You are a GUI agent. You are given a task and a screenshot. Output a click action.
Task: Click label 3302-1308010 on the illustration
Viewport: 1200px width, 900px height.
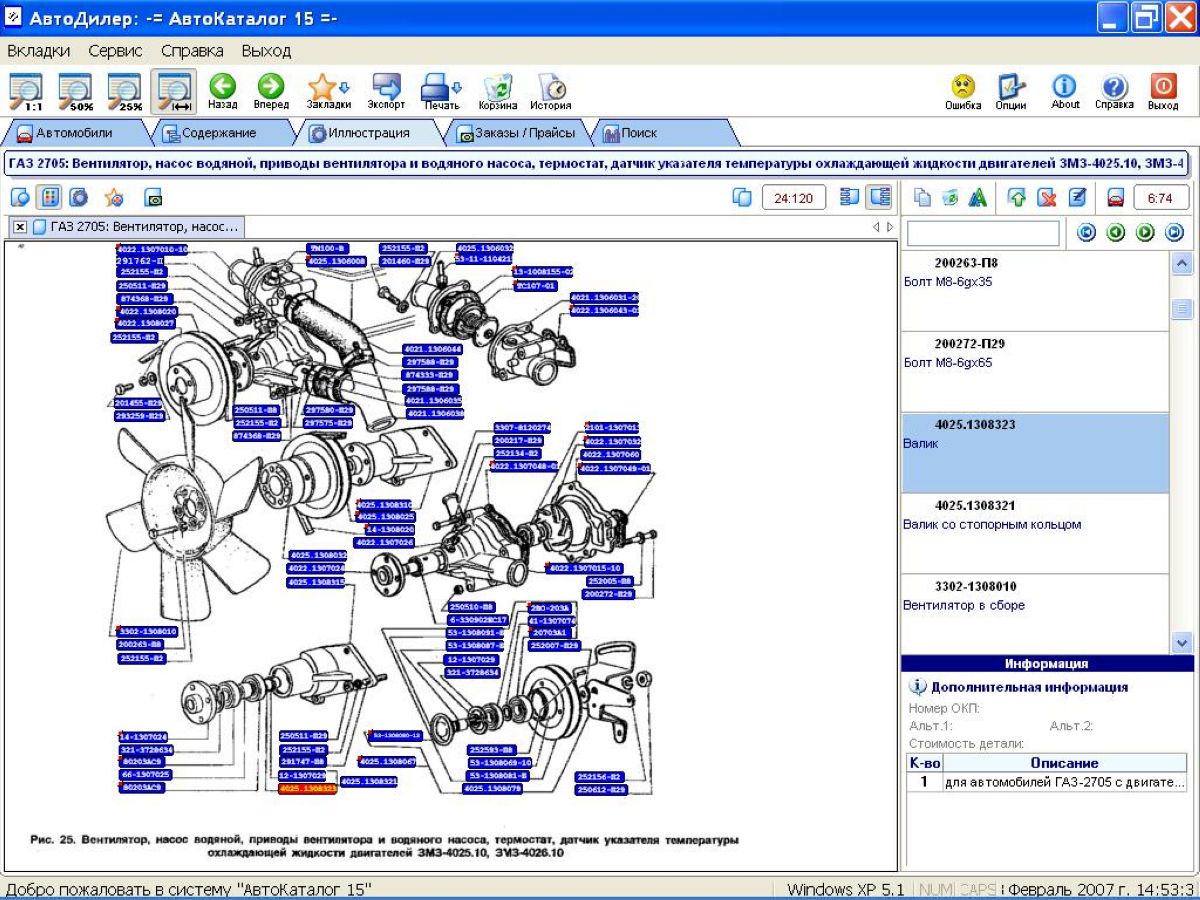pyautogui.click(x=147, y=632)
